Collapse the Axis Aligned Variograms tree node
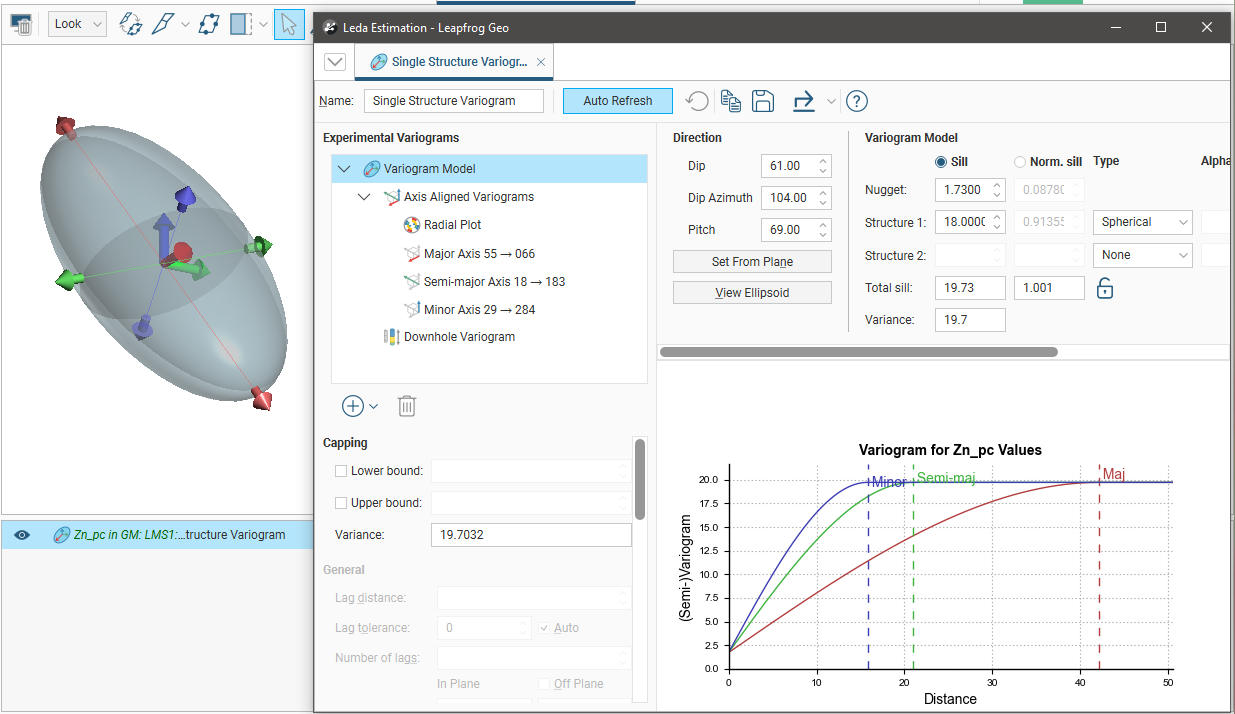 364,197
